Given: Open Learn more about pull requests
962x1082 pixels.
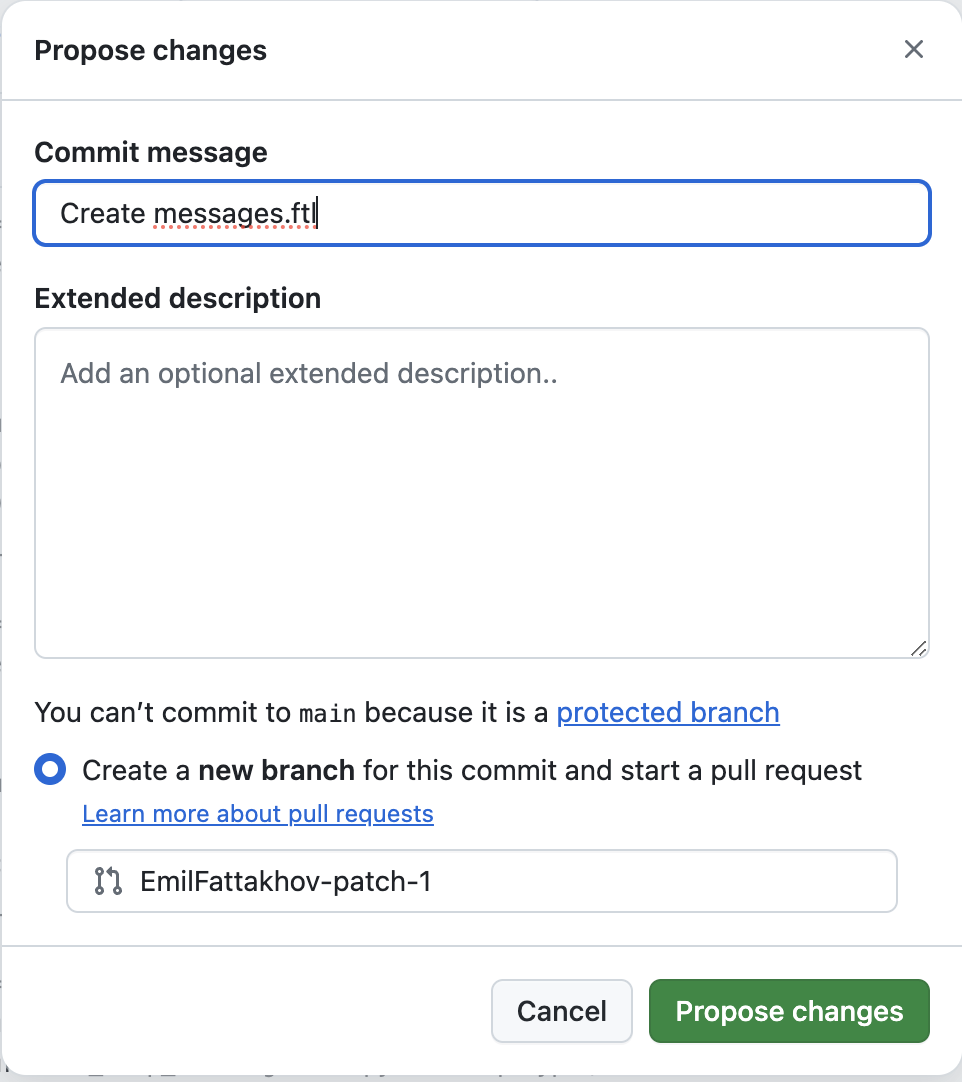Looking at the screenshot, I should (x=258, y=814).
